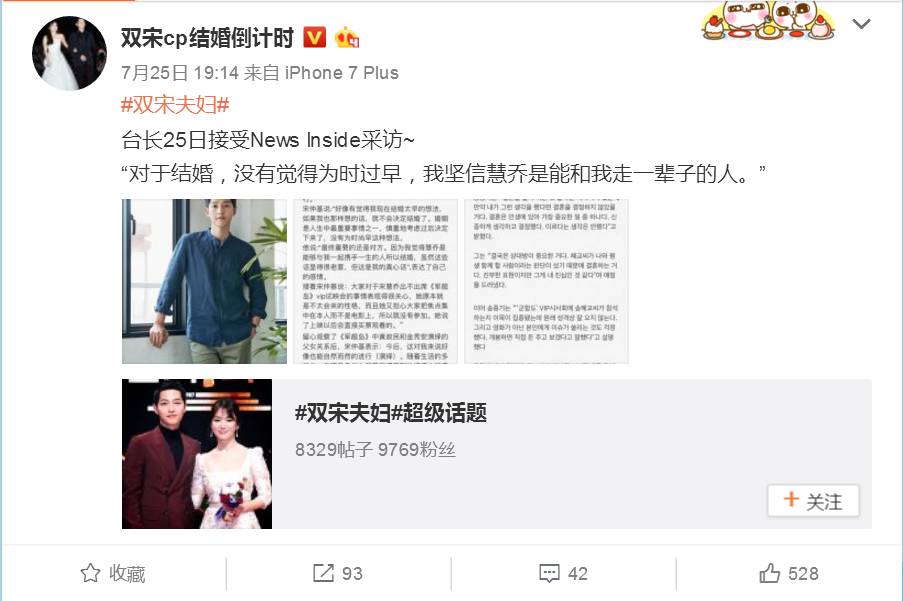The width and height of the screenshot is (903, 601).
Task: Open the Chinese translation text image
Action: (375, 282)
